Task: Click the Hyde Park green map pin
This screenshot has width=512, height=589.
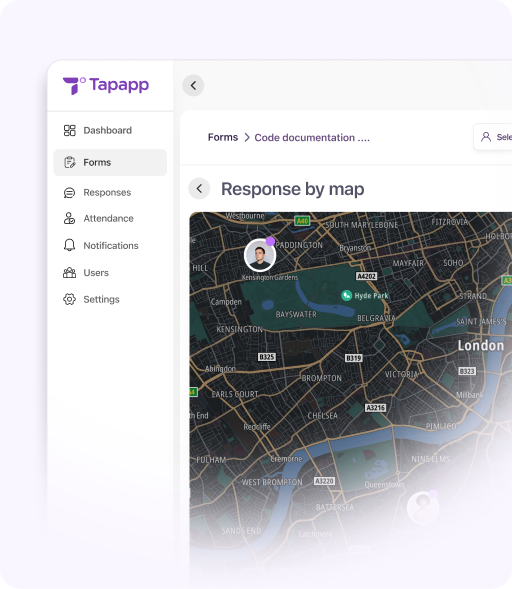Action: click(x=346, y=295)
